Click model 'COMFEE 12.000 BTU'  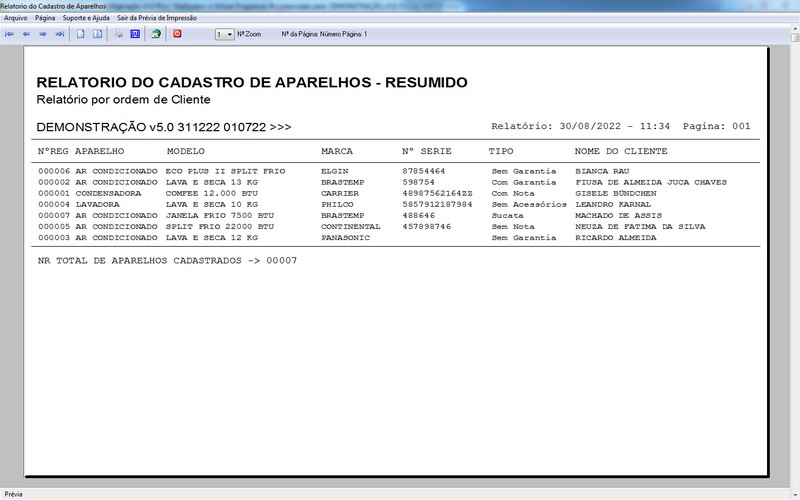(212, 193)
